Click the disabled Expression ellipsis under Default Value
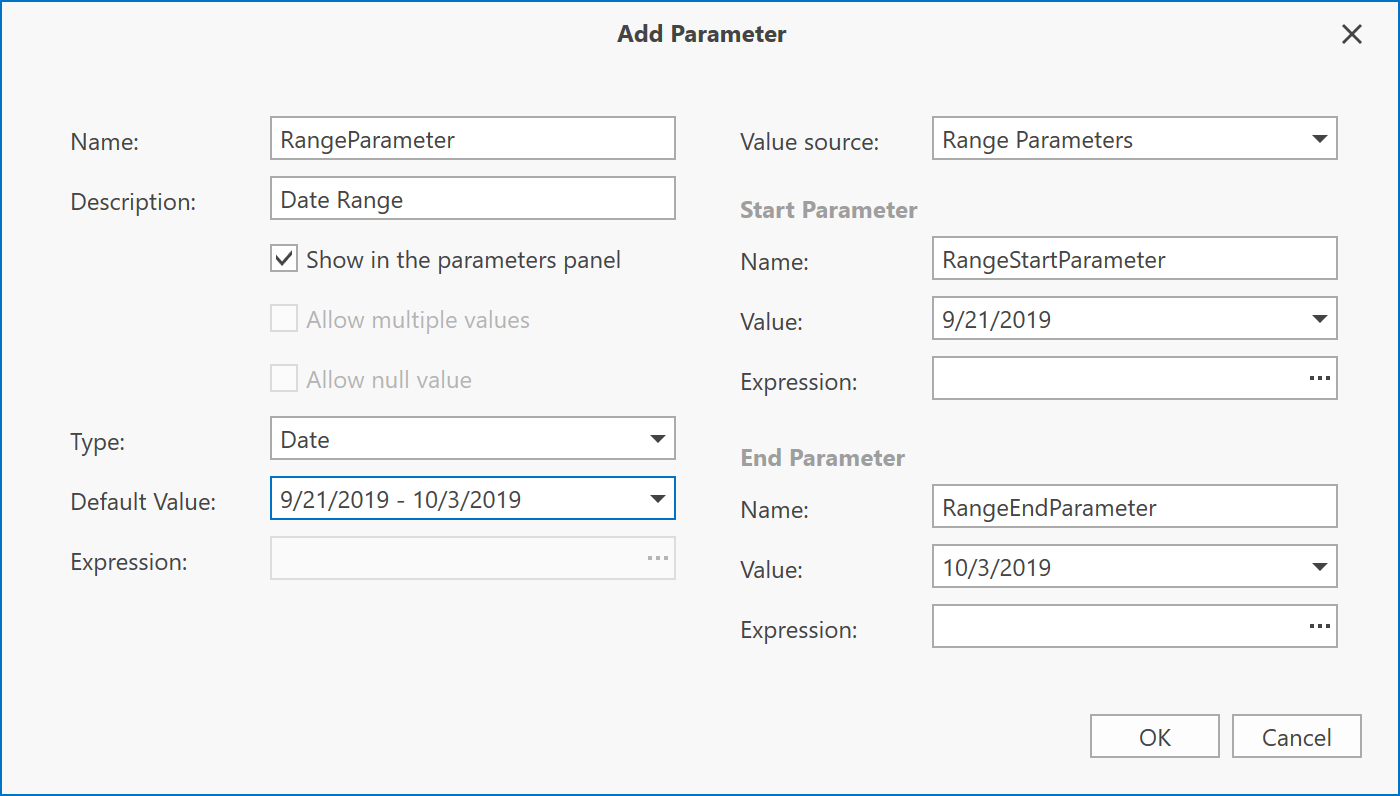This screenshot has width=1400, height=796. tap(657, 558)
